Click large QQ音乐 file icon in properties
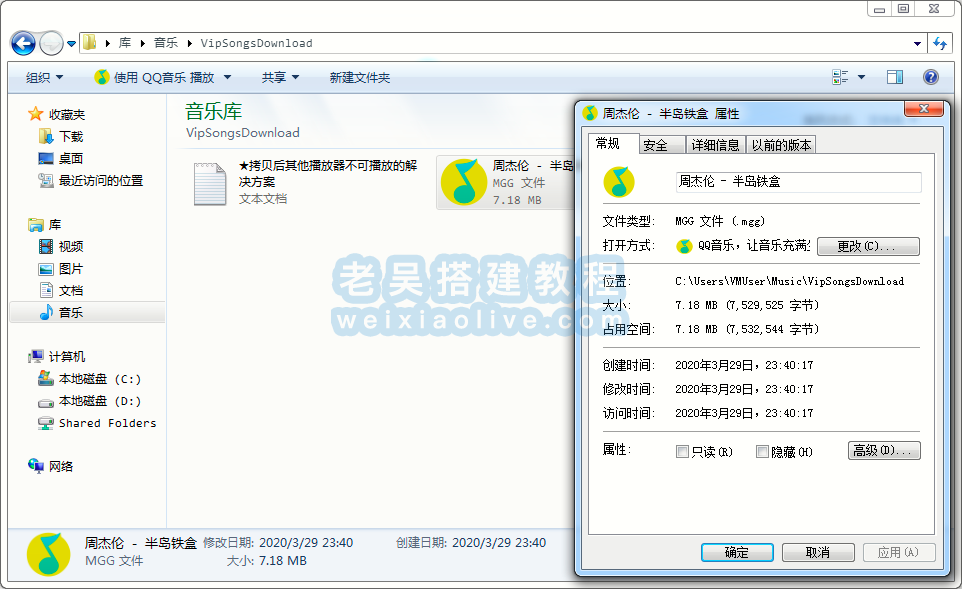The height and width of the screenshot is (589, 962). [618, 182]
